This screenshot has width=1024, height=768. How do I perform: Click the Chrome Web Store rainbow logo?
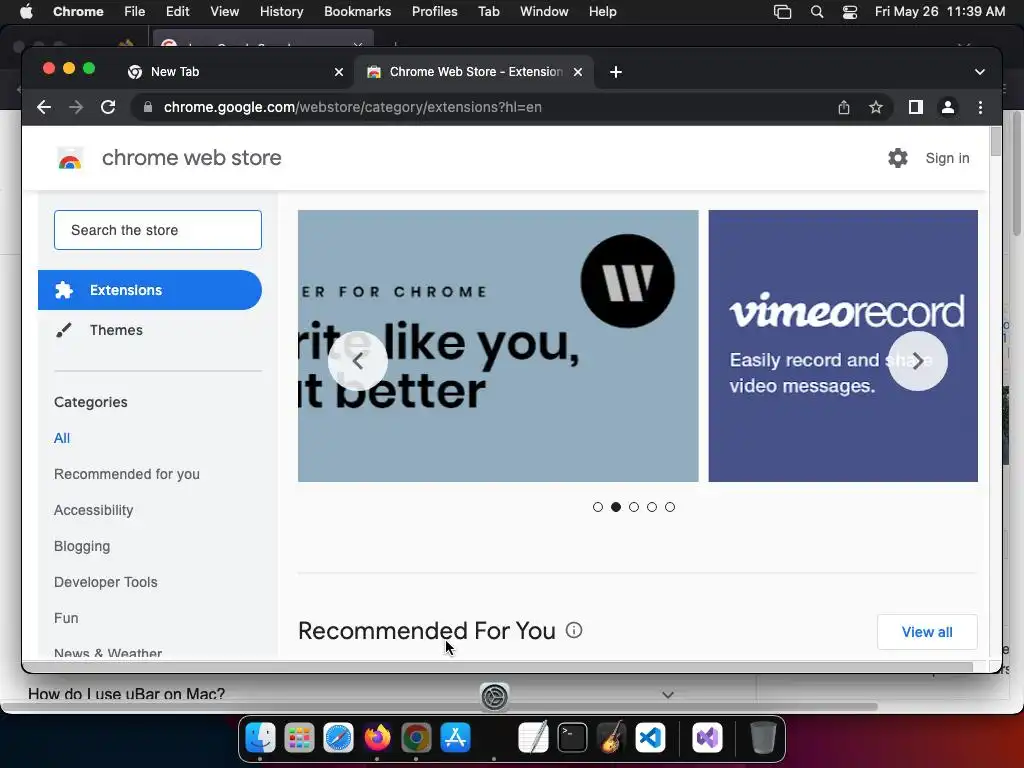pos(70,159)
